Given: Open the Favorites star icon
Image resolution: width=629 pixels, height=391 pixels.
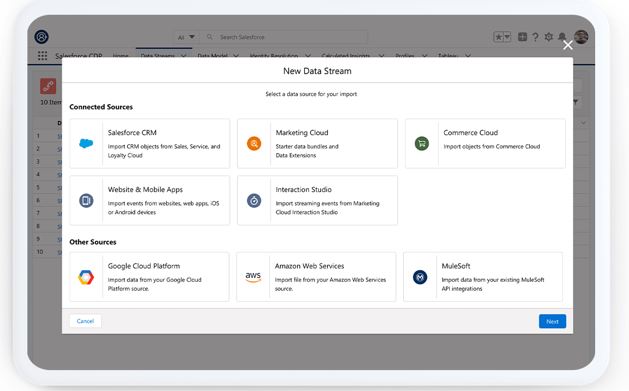Looking at the screenshot, I should pyautogui.click(x=499, y=37).
